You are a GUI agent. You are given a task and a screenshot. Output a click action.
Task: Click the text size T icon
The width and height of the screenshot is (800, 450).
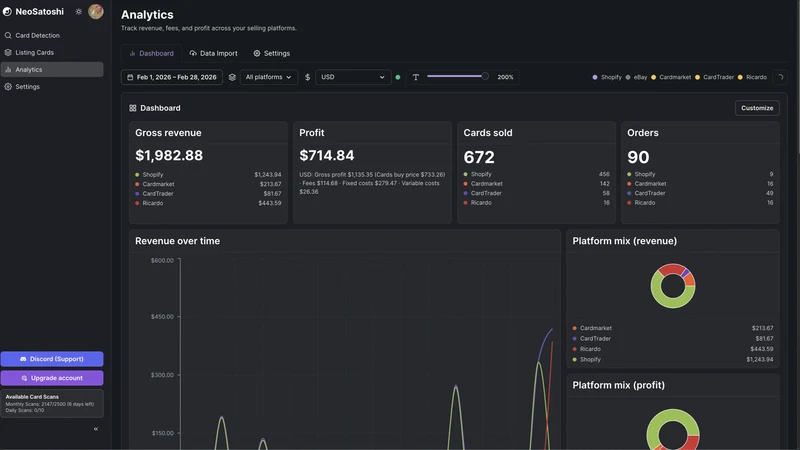[x=416, y=77]
